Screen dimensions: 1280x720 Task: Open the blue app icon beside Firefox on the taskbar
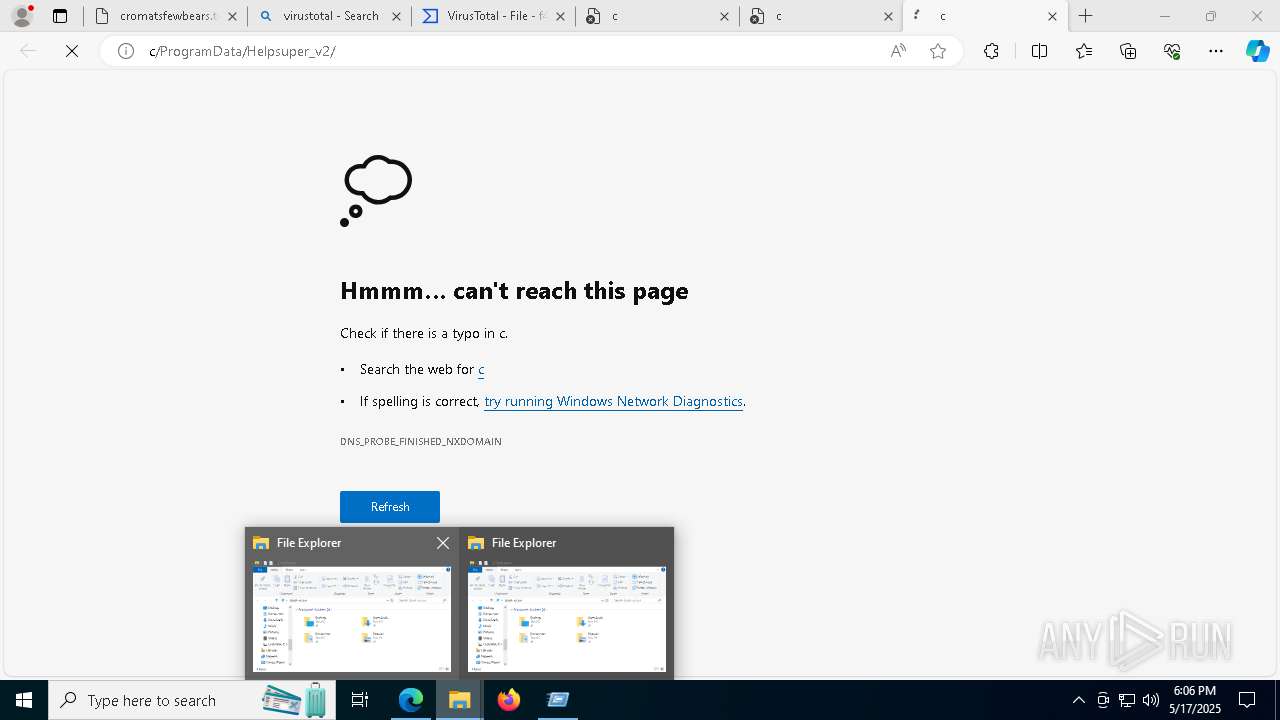click(558, 700)
